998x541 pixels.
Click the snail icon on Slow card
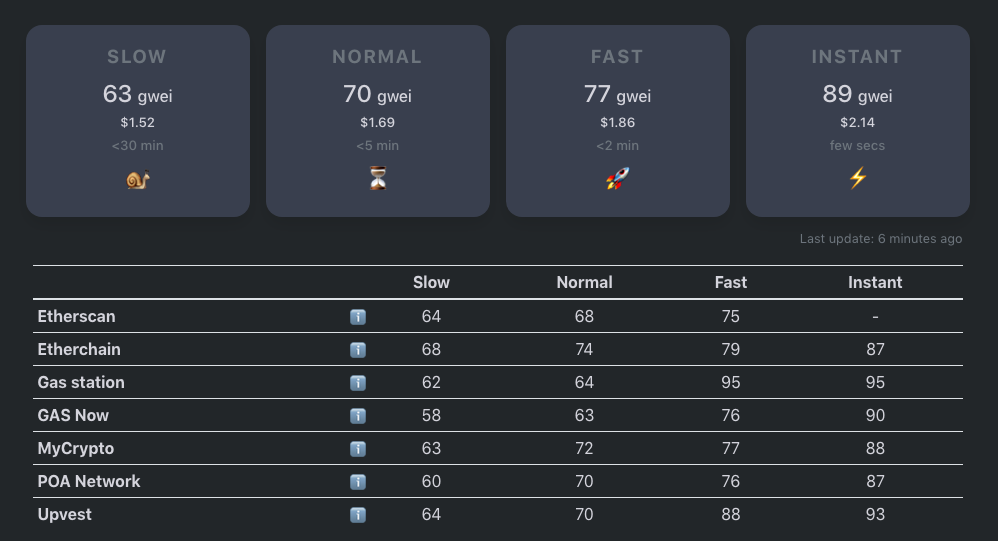pos(138,180)
